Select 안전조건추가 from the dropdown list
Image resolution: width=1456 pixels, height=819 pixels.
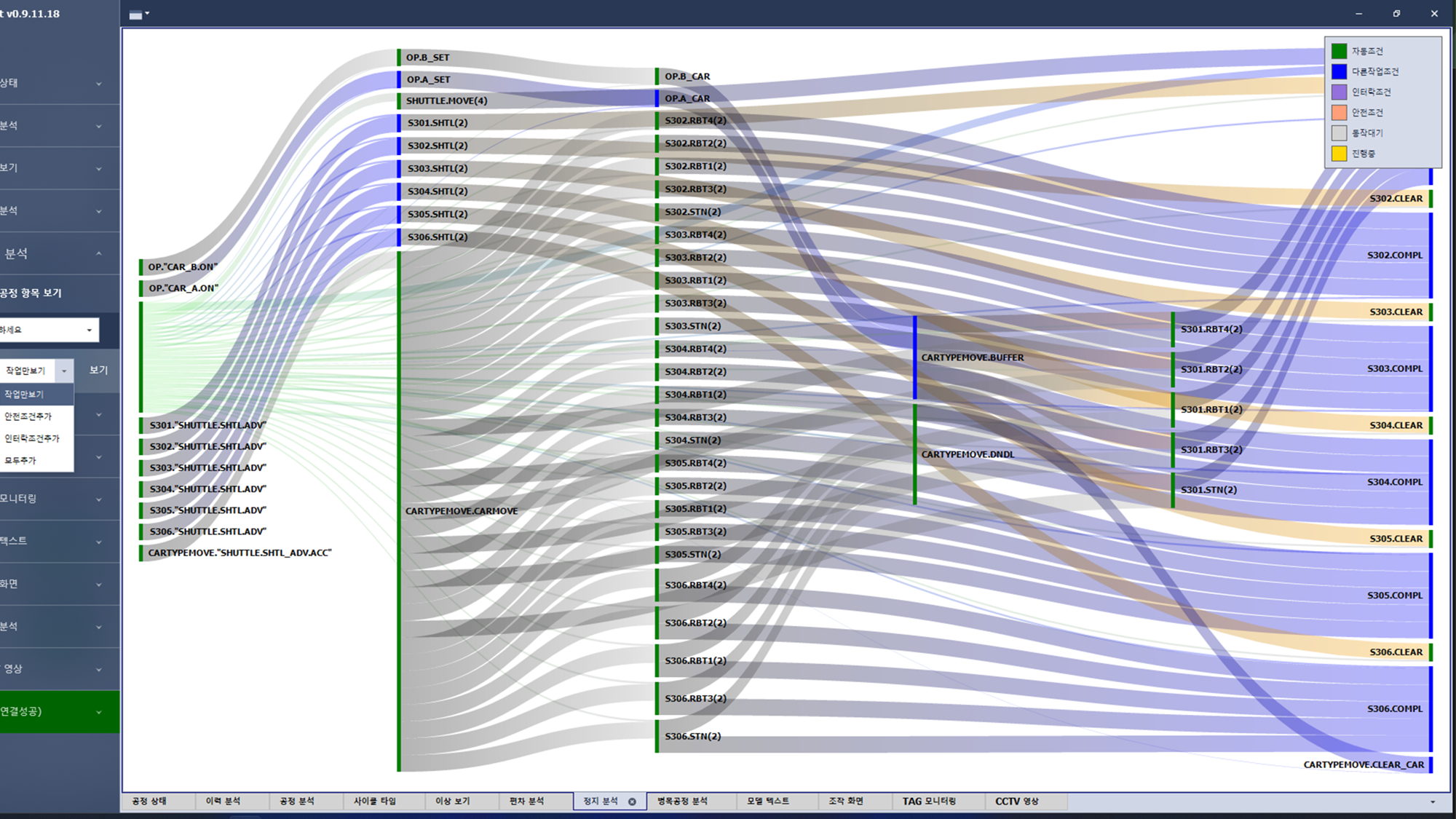pos(28,416)
